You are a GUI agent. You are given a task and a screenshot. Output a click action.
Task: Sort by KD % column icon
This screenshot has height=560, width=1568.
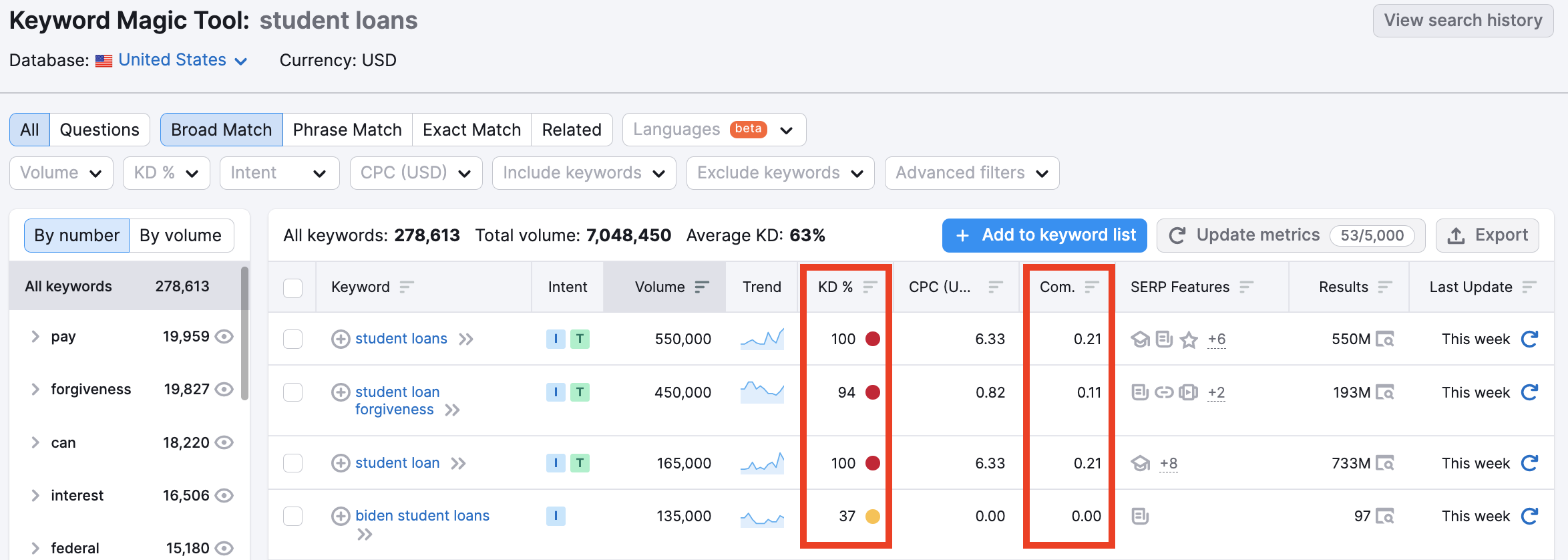(x=869, y=287)
